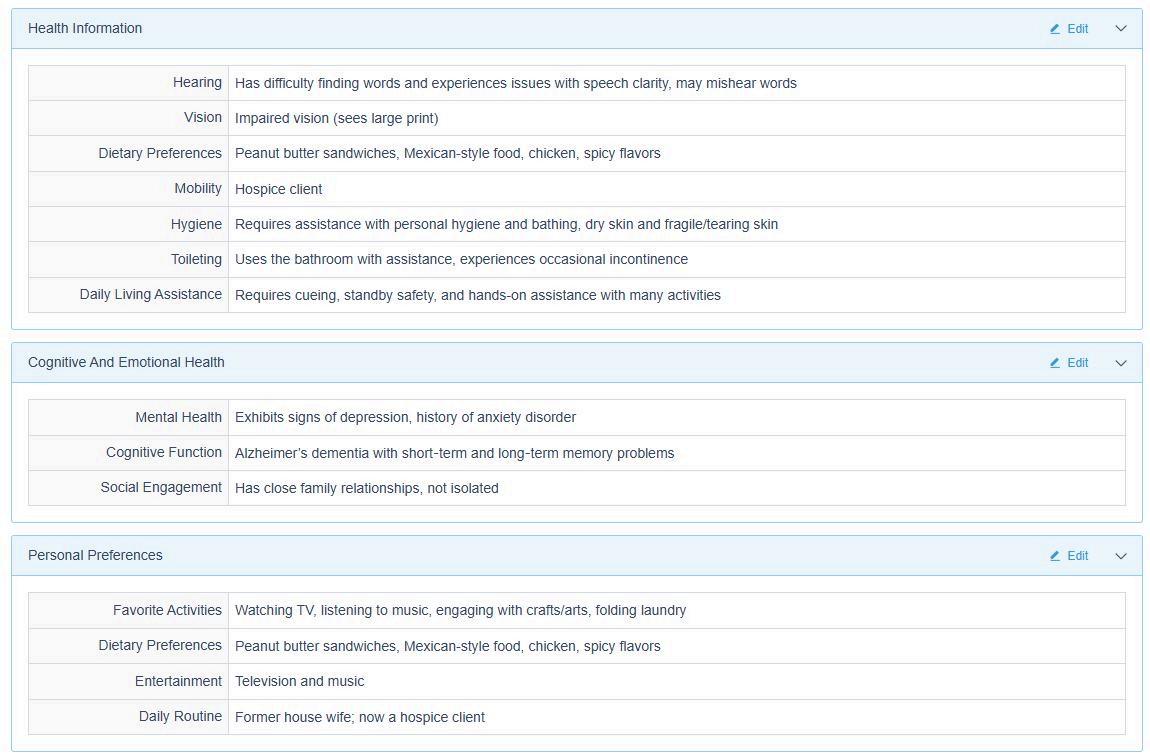The image size is (1150, 755).
Task: Click the Health Information panel title
Action: (x=85, y=28)
